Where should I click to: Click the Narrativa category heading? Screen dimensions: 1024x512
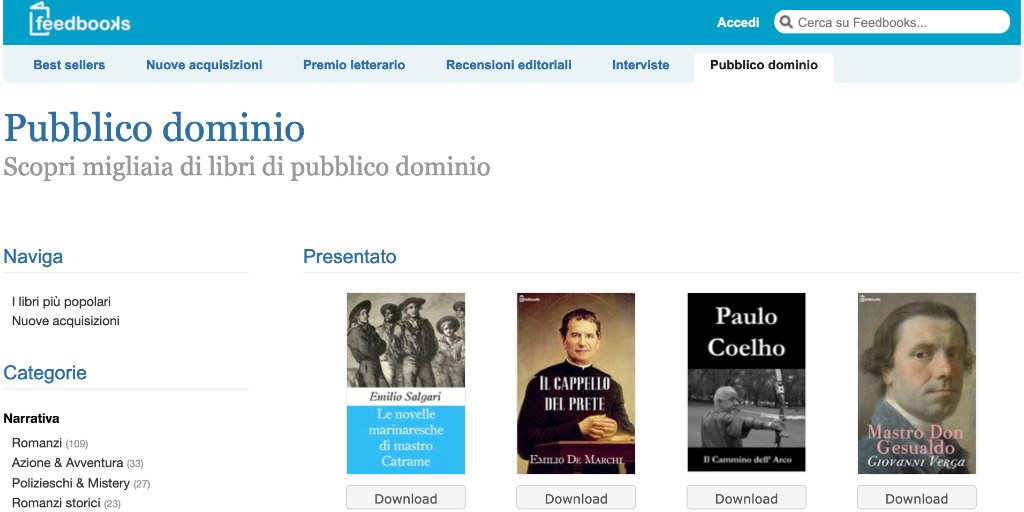31,418
